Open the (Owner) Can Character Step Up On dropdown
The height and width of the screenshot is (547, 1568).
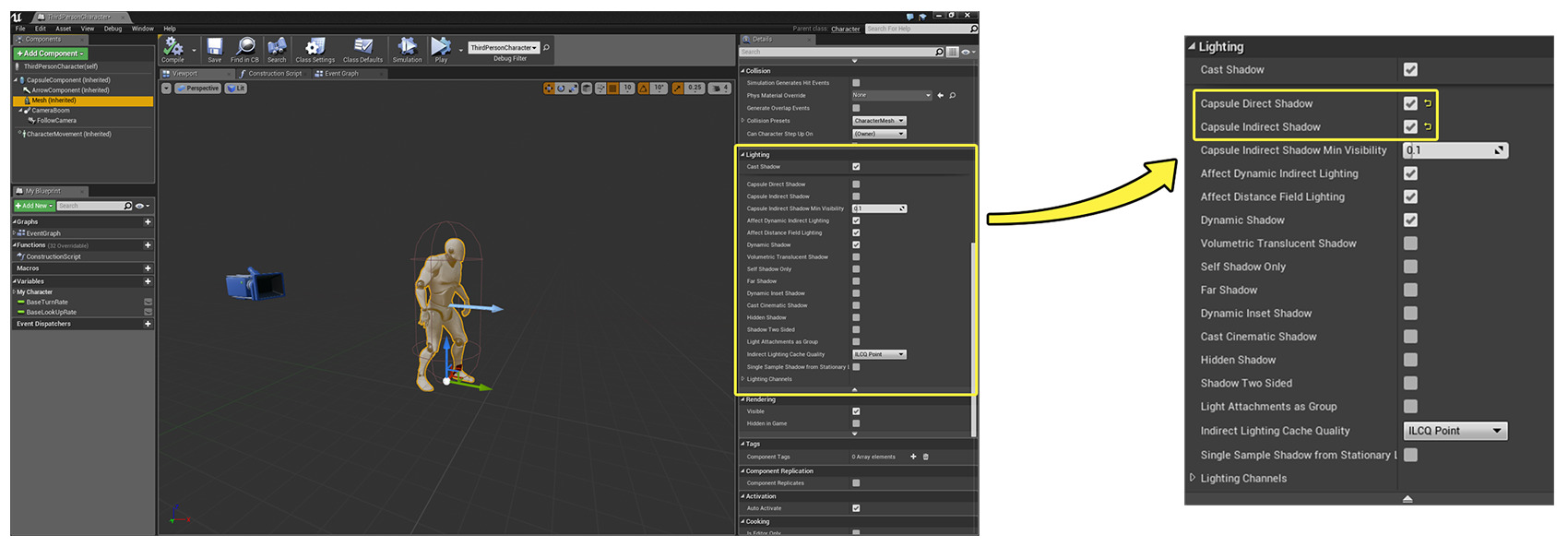coord(879,134)
